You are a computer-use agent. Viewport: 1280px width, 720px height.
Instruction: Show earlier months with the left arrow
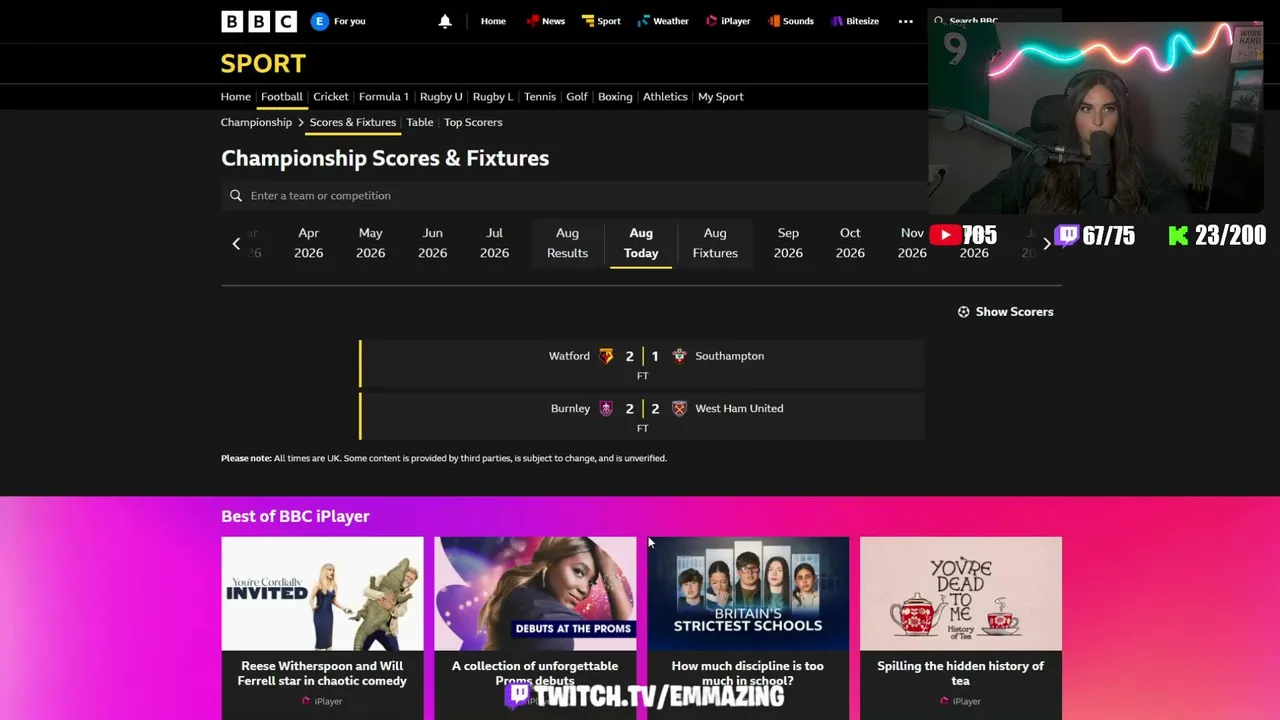coord(236,243)
